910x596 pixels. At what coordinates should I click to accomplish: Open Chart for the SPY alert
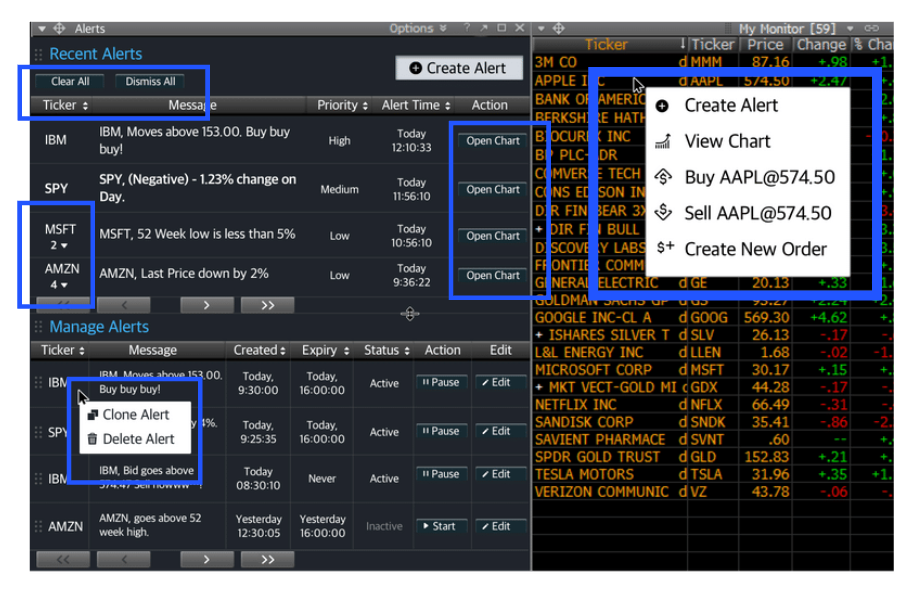pos(493,189)
